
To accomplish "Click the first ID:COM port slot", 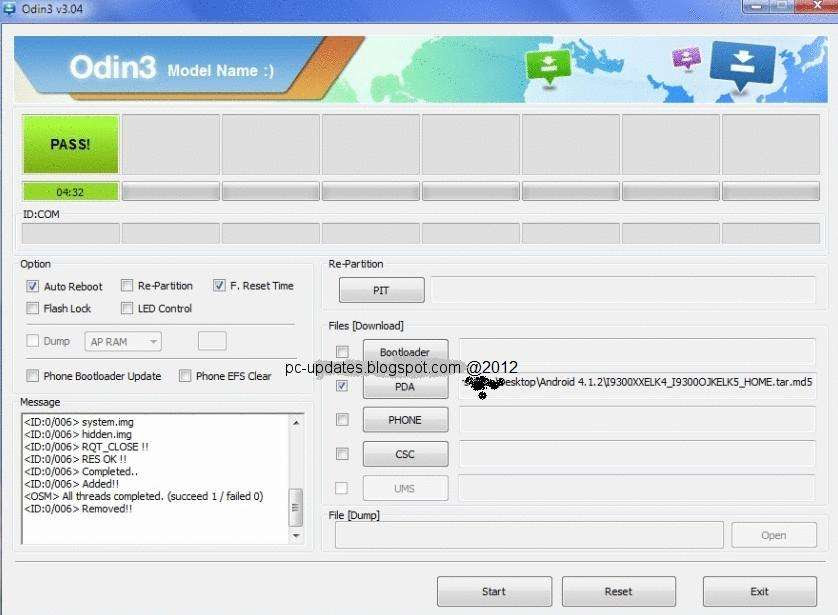I will (71, 233).
